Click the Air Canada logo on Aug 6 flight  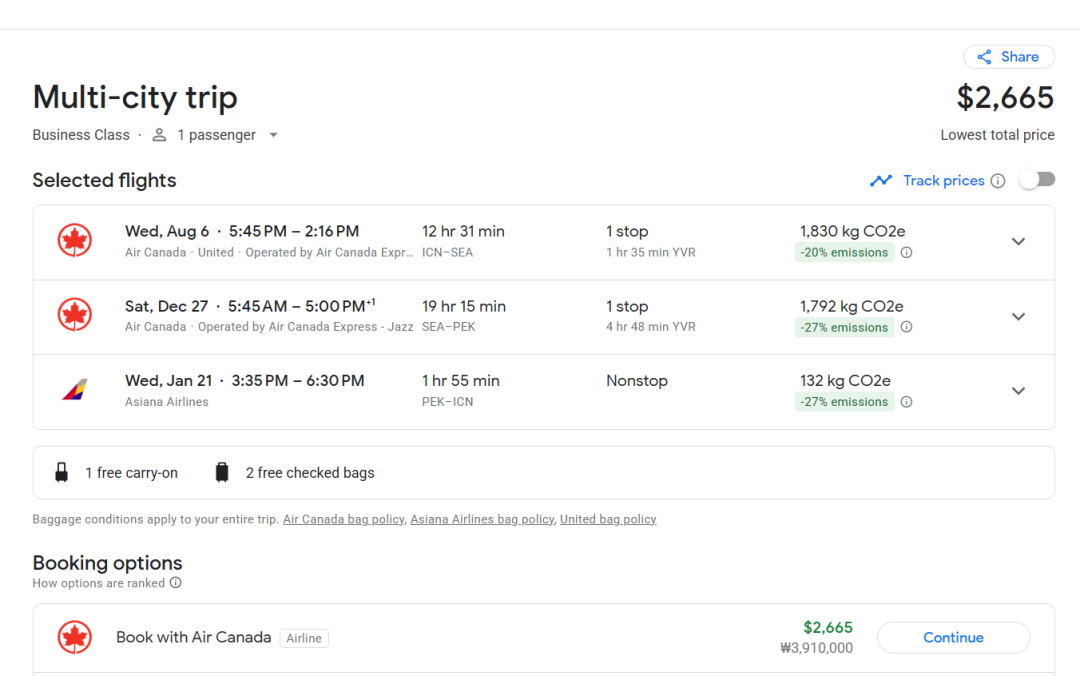[75, 241]
